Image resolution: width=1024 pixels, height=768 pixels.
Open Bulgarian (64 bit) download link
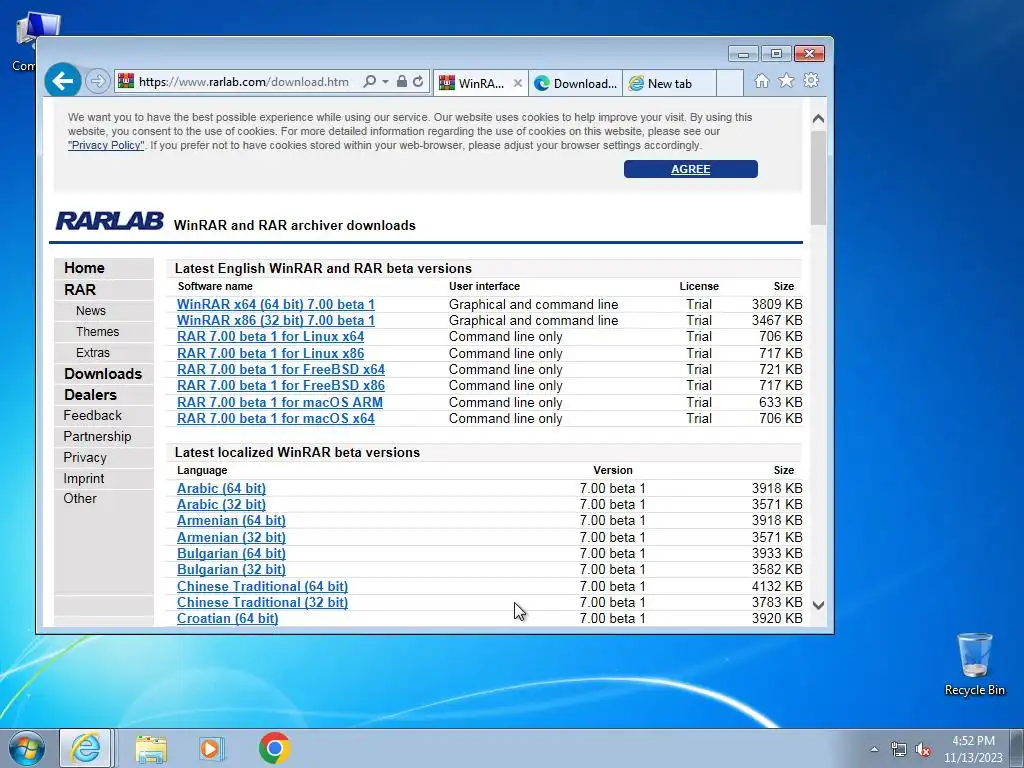[231, 553]
